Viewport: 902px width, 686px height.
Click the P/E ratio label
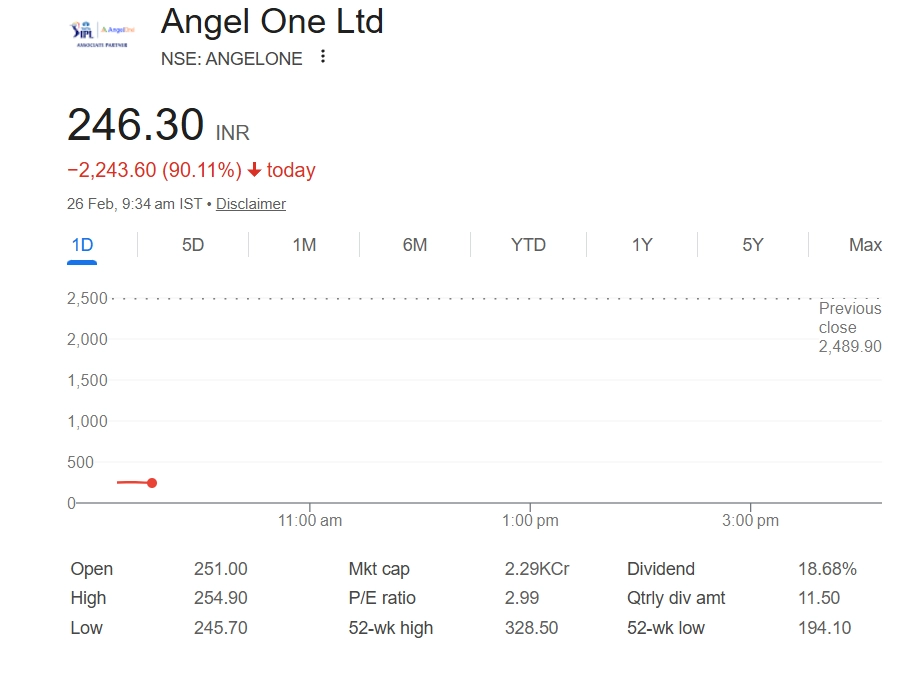[x=382, y=598]
